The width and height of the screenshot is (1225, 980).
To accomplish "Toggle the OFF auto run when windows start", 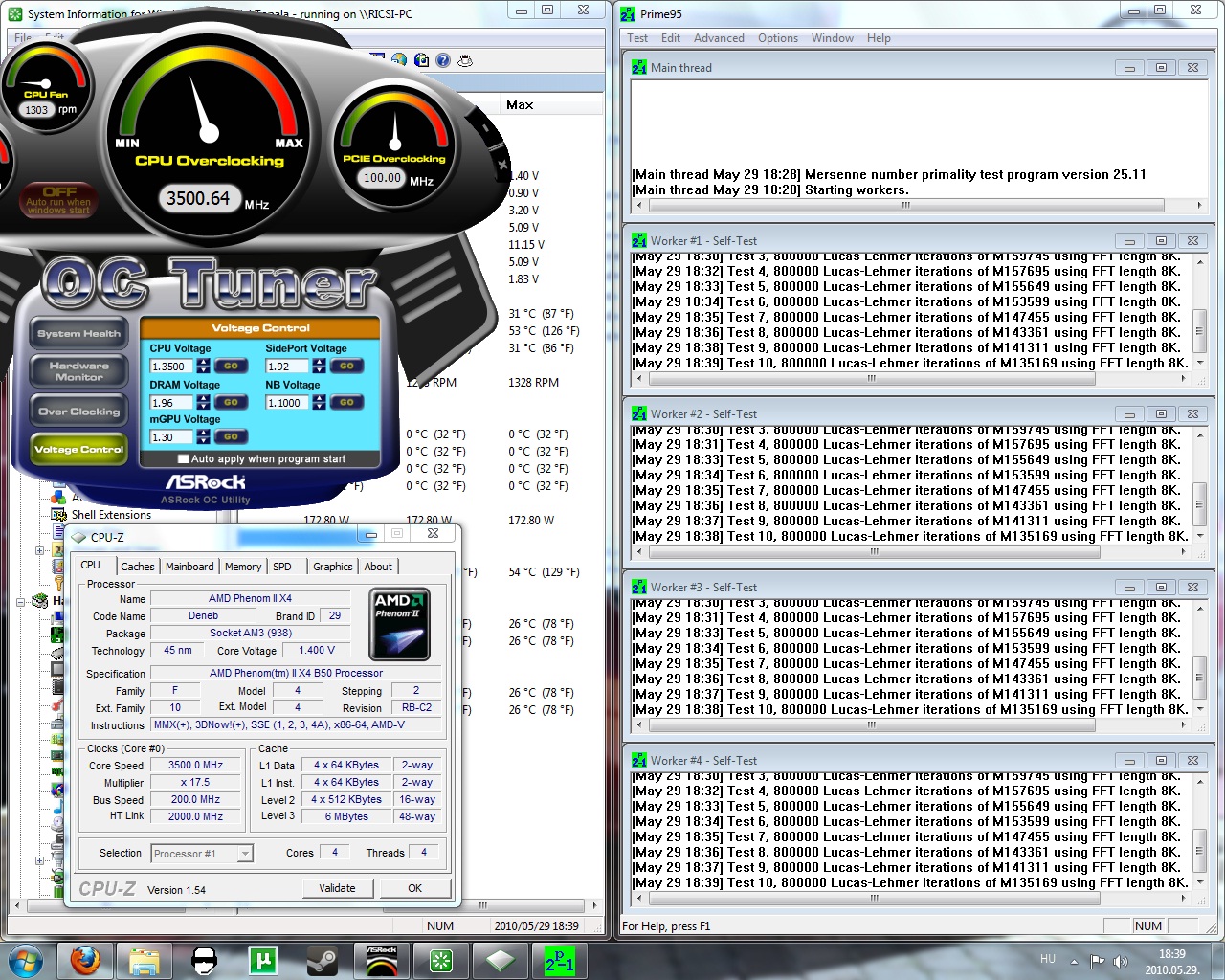I will tap(58, 199).
